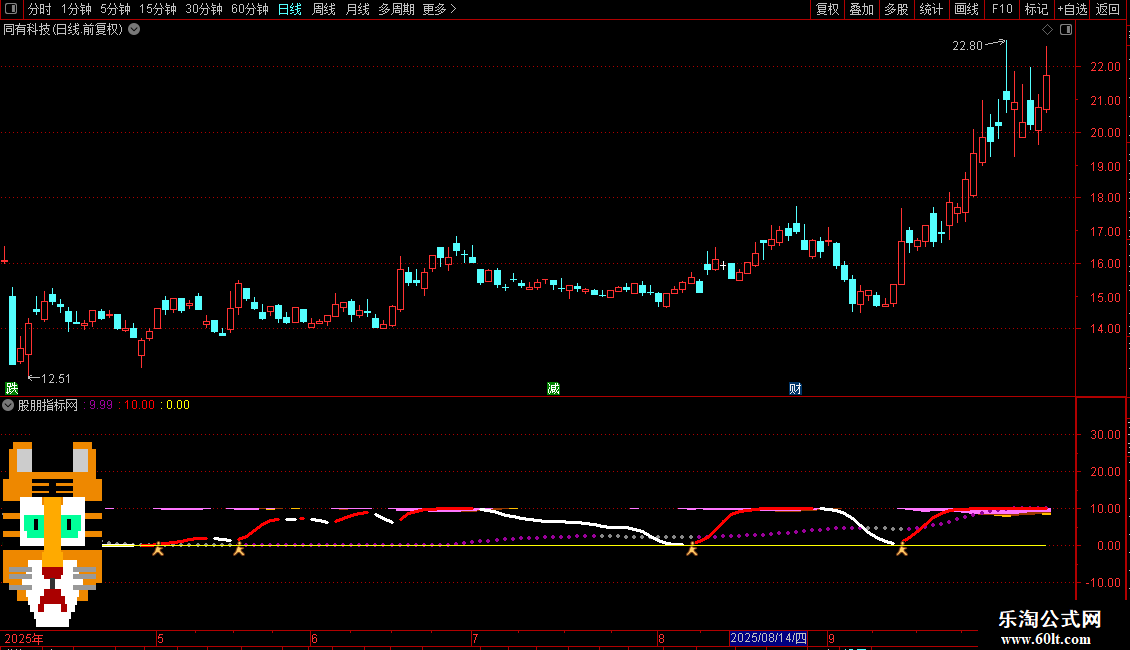The height and width of the screenshot is (650, 1130).
Task: Open the 画线 drawing tools
Action: click(x=966, y=9)
